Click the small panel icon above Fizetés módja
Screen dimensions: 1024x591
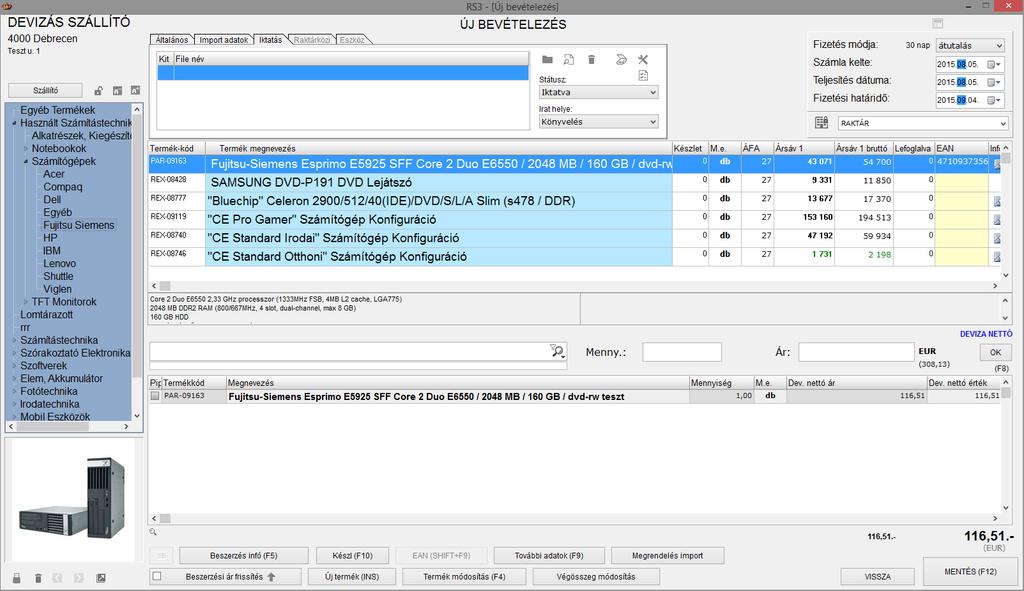[x=938, y=23]
